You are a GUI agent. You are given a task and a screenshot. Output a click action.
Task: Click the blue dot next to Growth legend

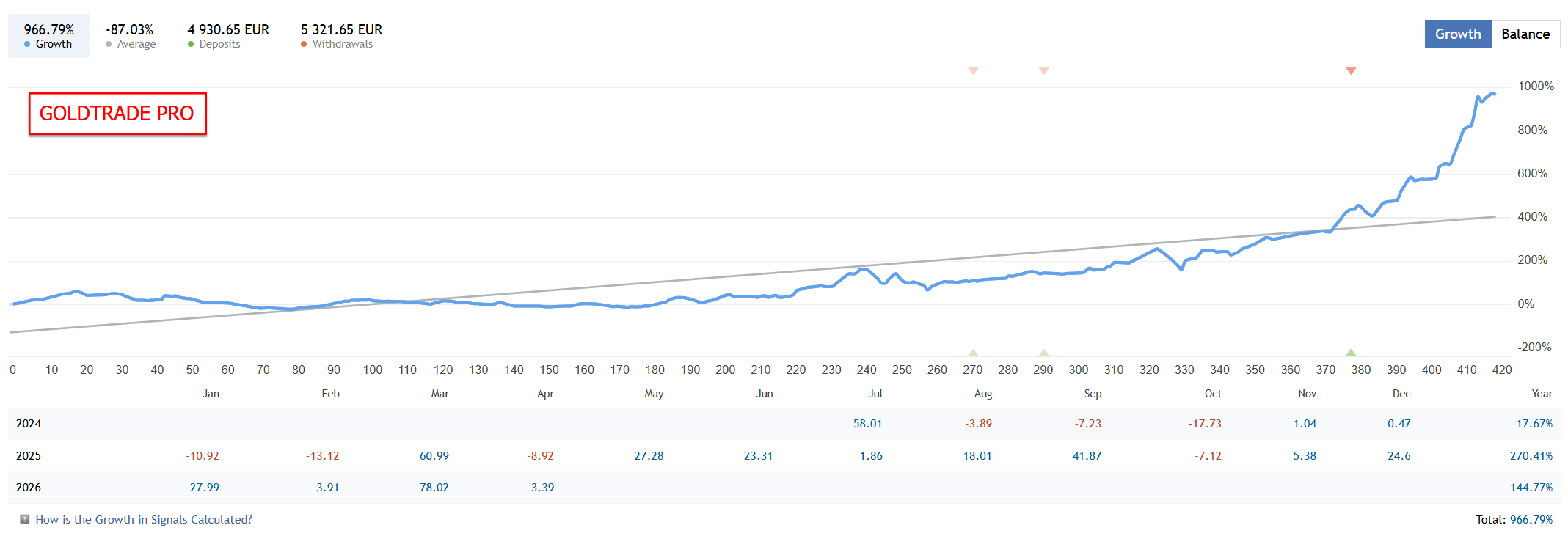27,44
